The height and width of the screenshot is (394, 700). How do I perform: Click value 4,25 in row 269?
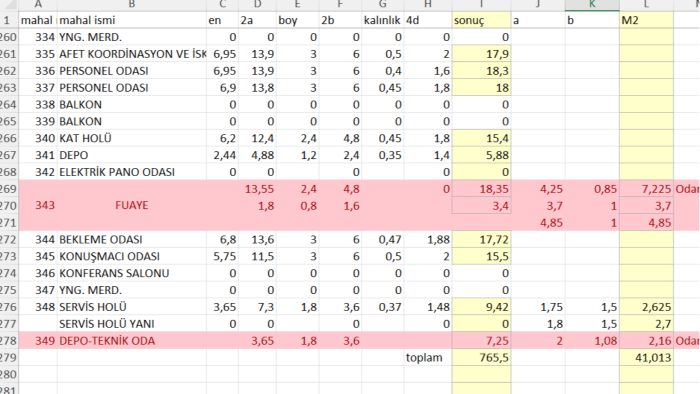(x=538, y=189)
